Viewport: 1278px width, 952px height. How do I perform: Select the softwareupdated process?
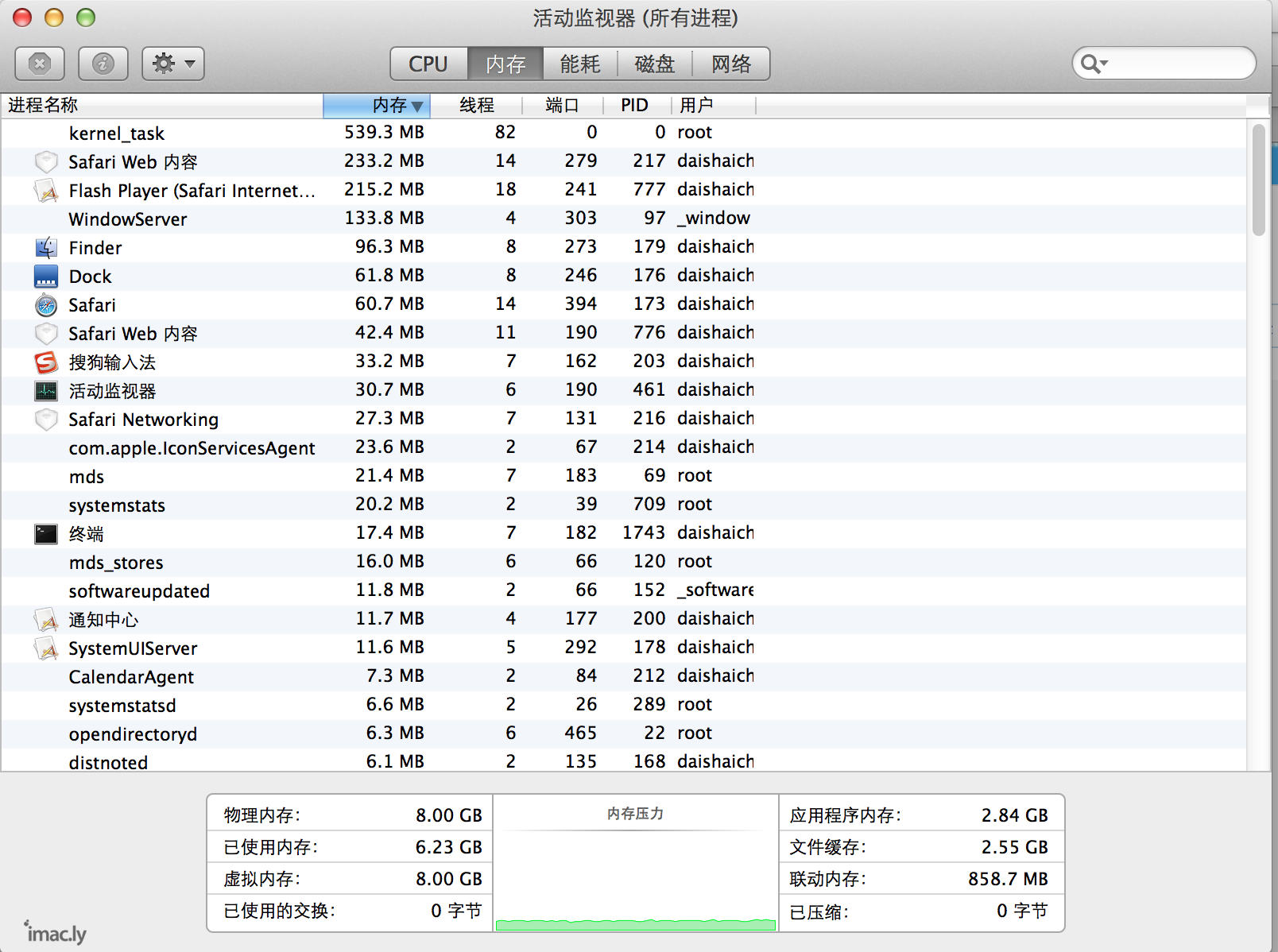pyautogui.click(x=623, y=590)
